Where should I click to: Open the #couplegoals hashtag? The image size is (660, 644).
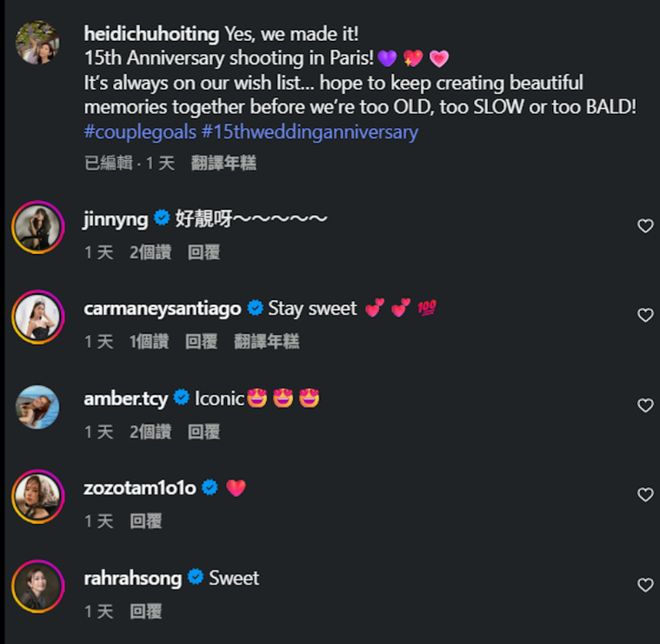point(140,132)
